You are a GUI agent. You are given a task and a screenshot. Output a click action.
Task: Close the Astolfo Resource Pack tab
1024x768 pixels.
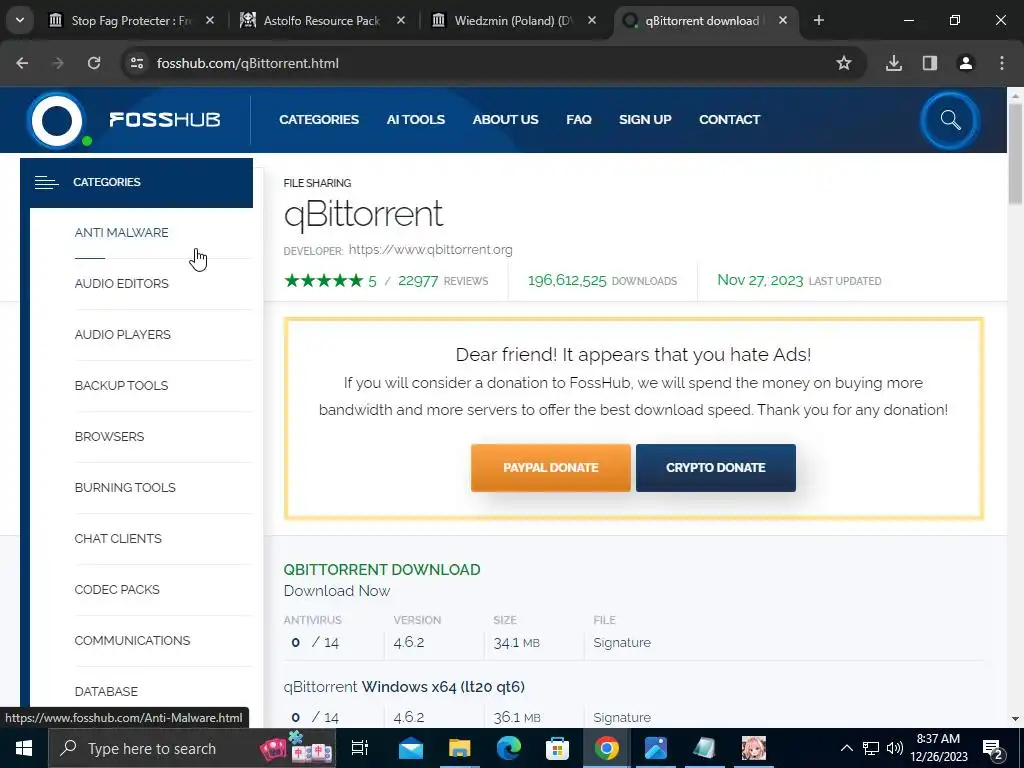(401, 20)
